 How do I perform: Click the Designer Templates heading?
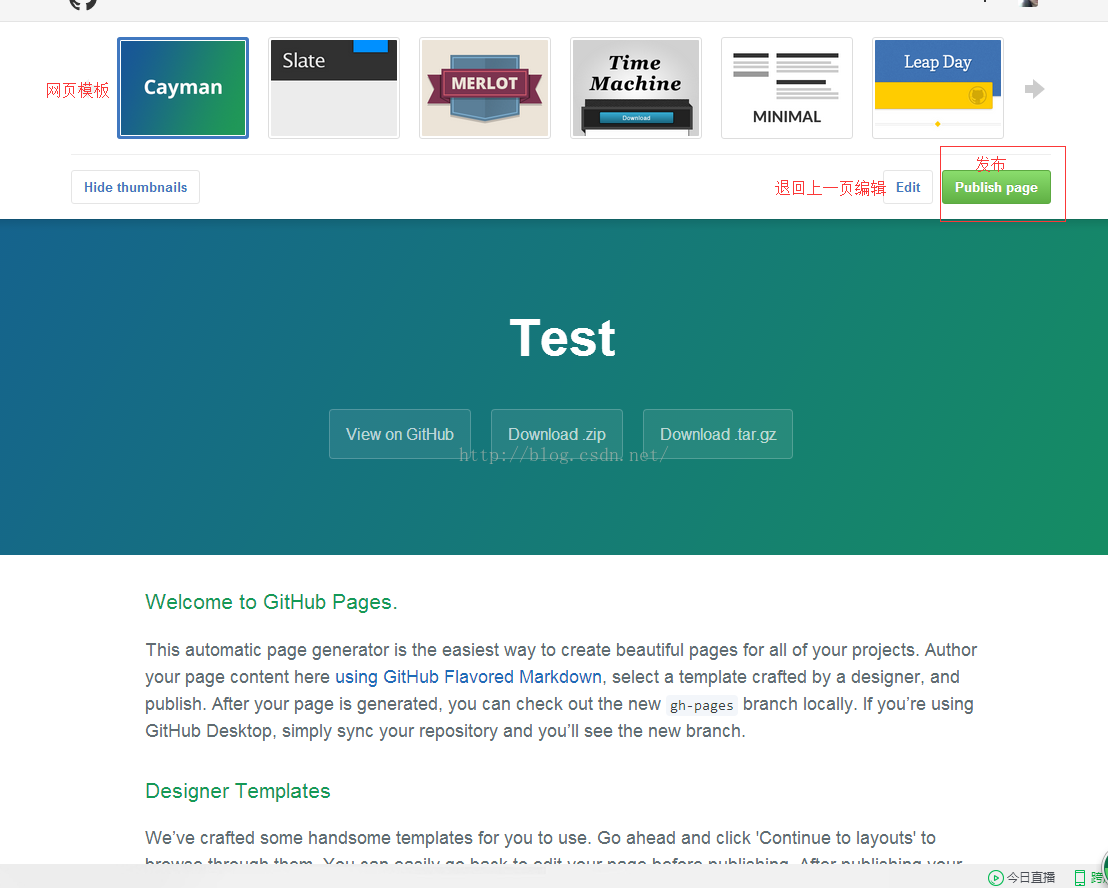coord(238,791)
